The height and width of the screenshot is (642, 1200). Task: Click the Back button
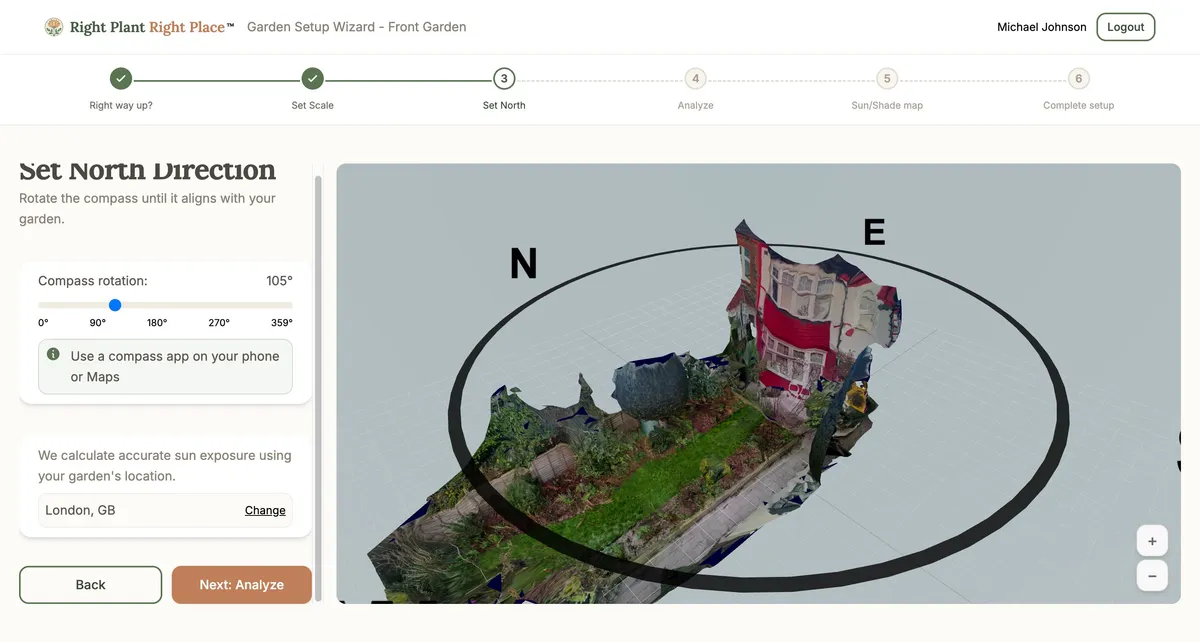[x=90, y=584]
